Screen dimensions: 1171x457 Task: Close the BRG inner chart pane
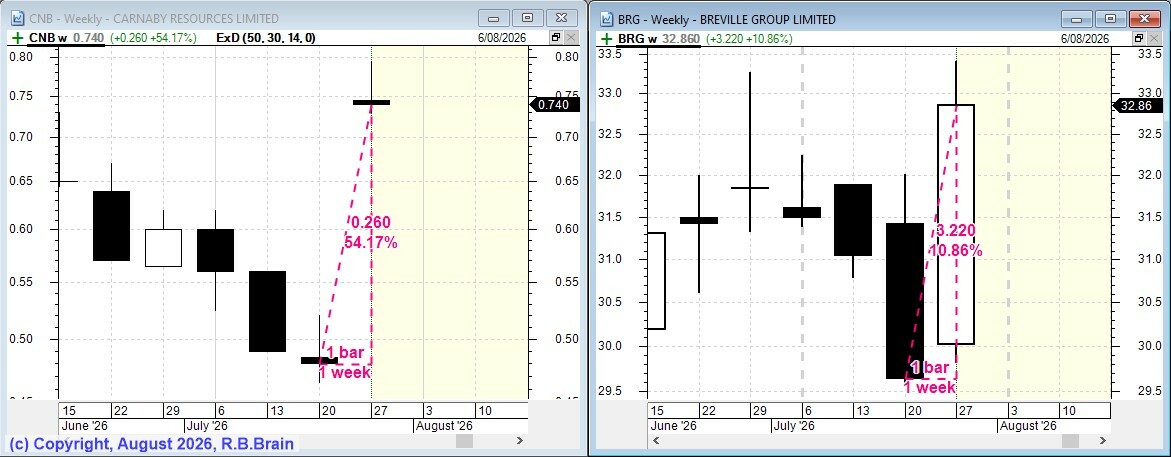pyautogui.click(x=1155, y=37)
